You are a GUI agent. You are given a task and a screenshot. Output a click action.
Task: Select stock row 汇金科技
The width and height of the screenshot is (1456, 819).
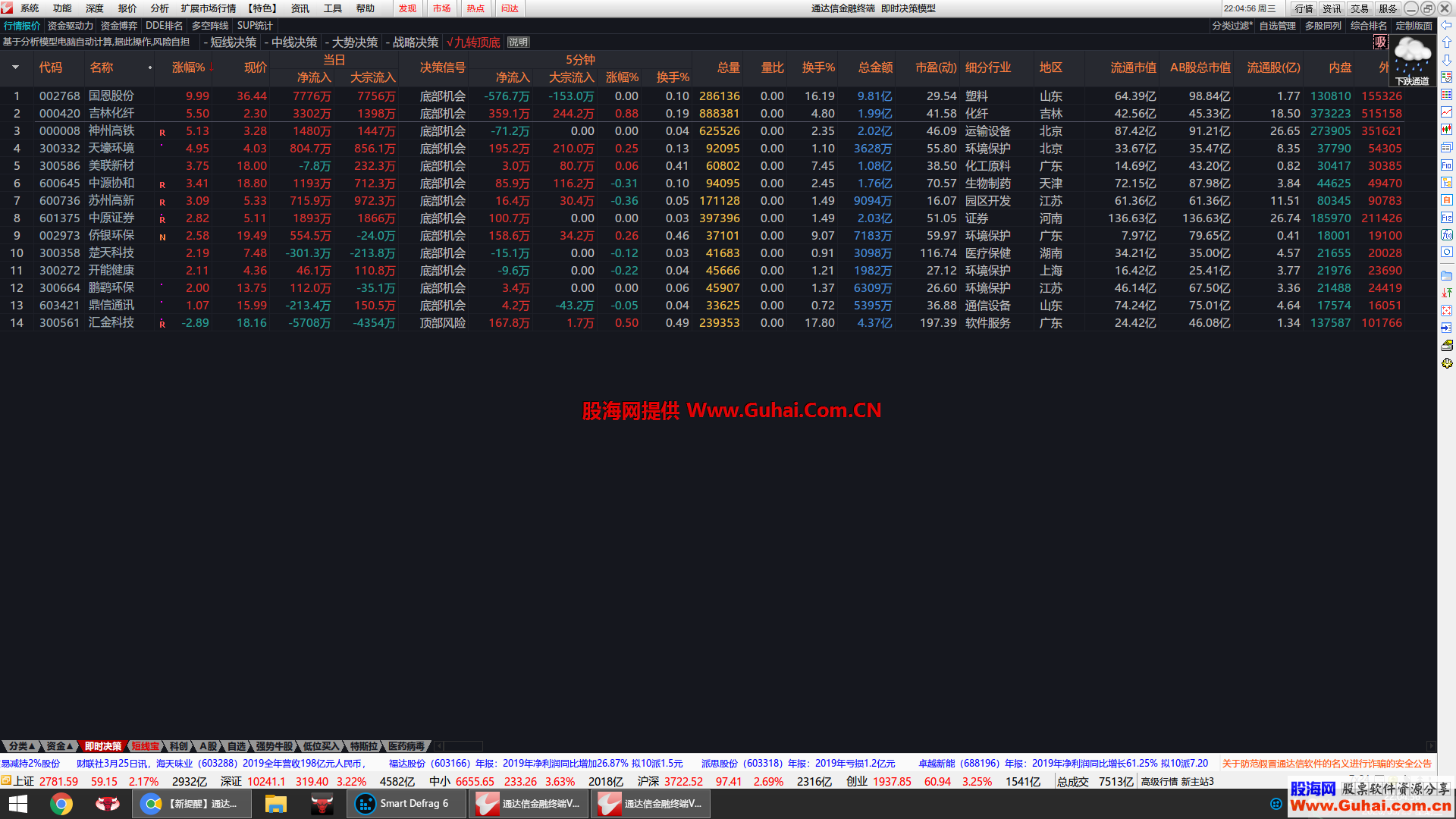coord(701,323)
